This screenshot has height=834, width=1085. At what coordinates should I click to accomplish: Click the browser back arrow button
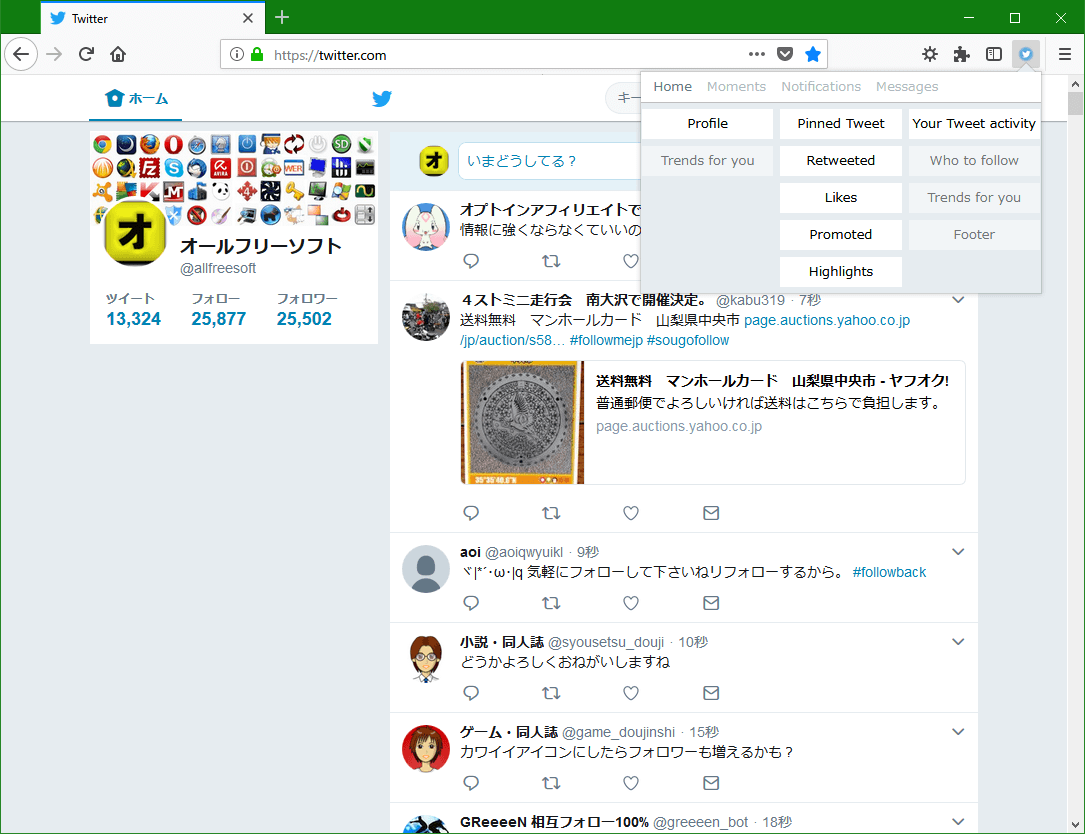[x=21, y=54]
